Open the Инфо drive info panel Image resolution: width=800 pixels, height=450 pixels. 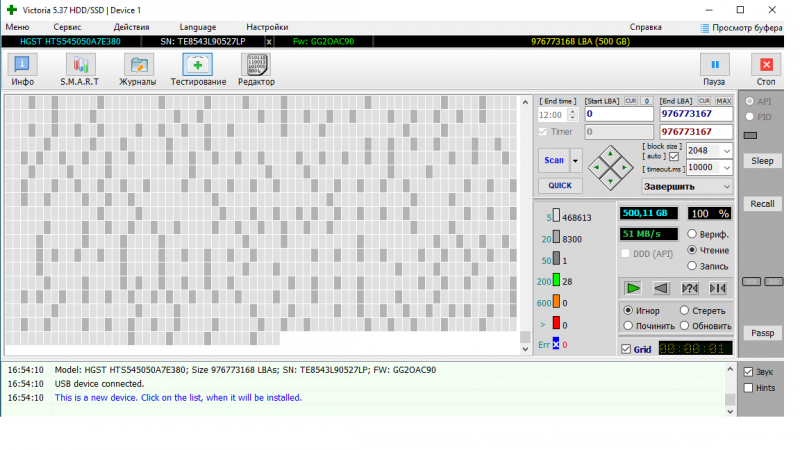(x=22, y=69)
